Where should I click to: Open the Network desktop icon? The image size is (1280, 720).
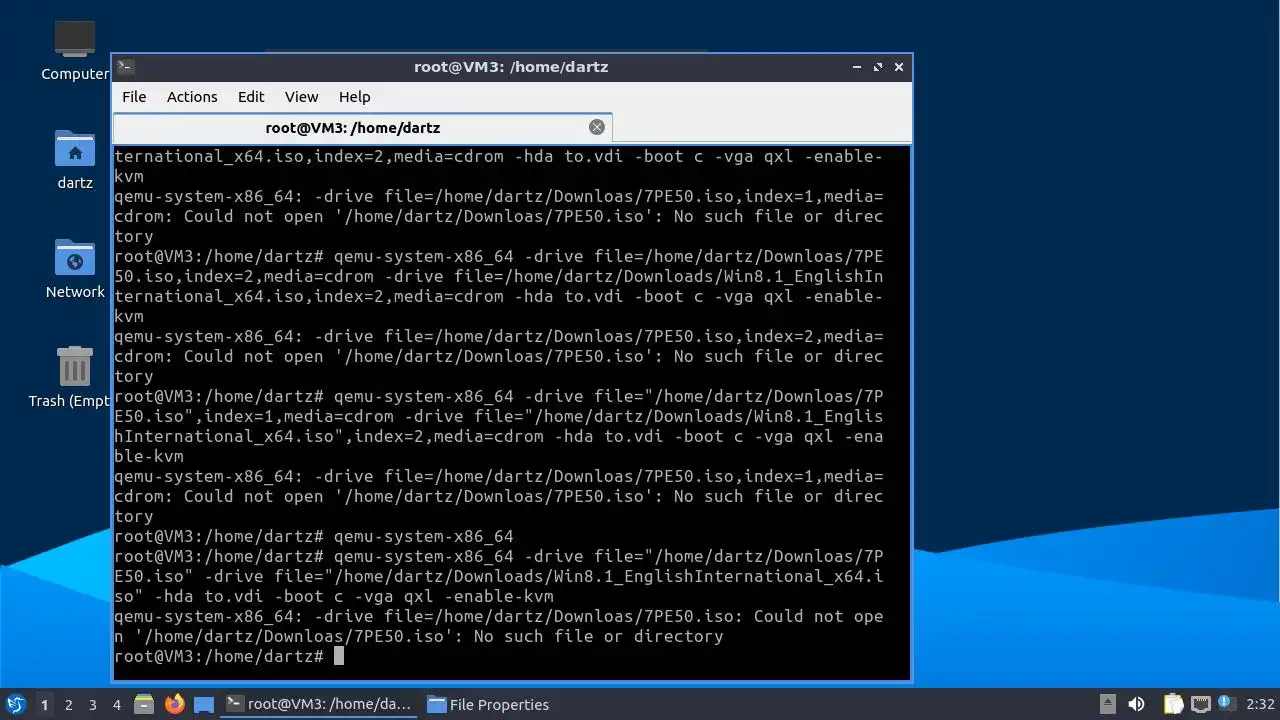pyautogui.click(x=75, y=268)
